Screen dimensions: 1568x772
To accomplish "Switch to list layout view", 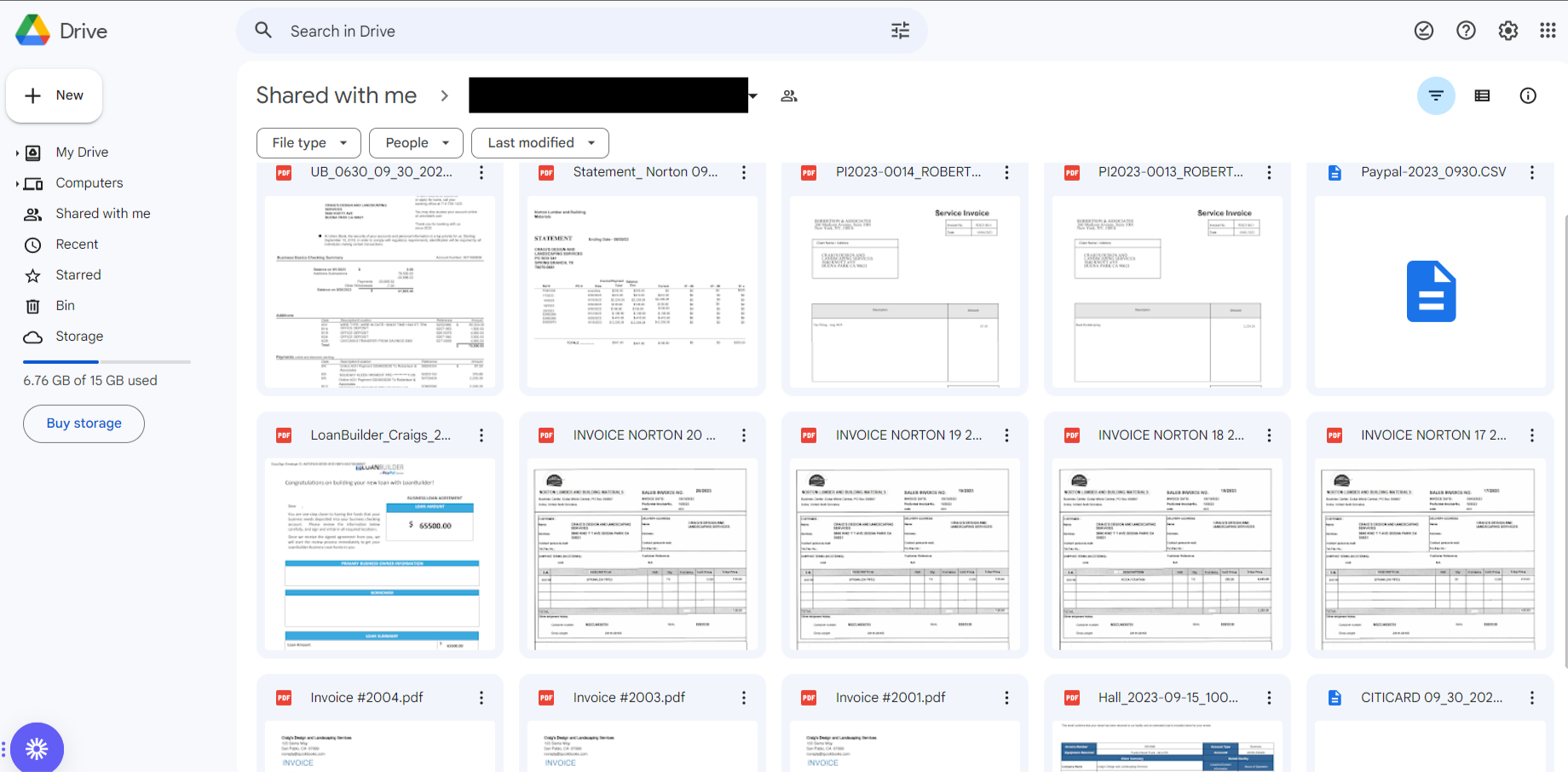I will [x=1482, y=95].
